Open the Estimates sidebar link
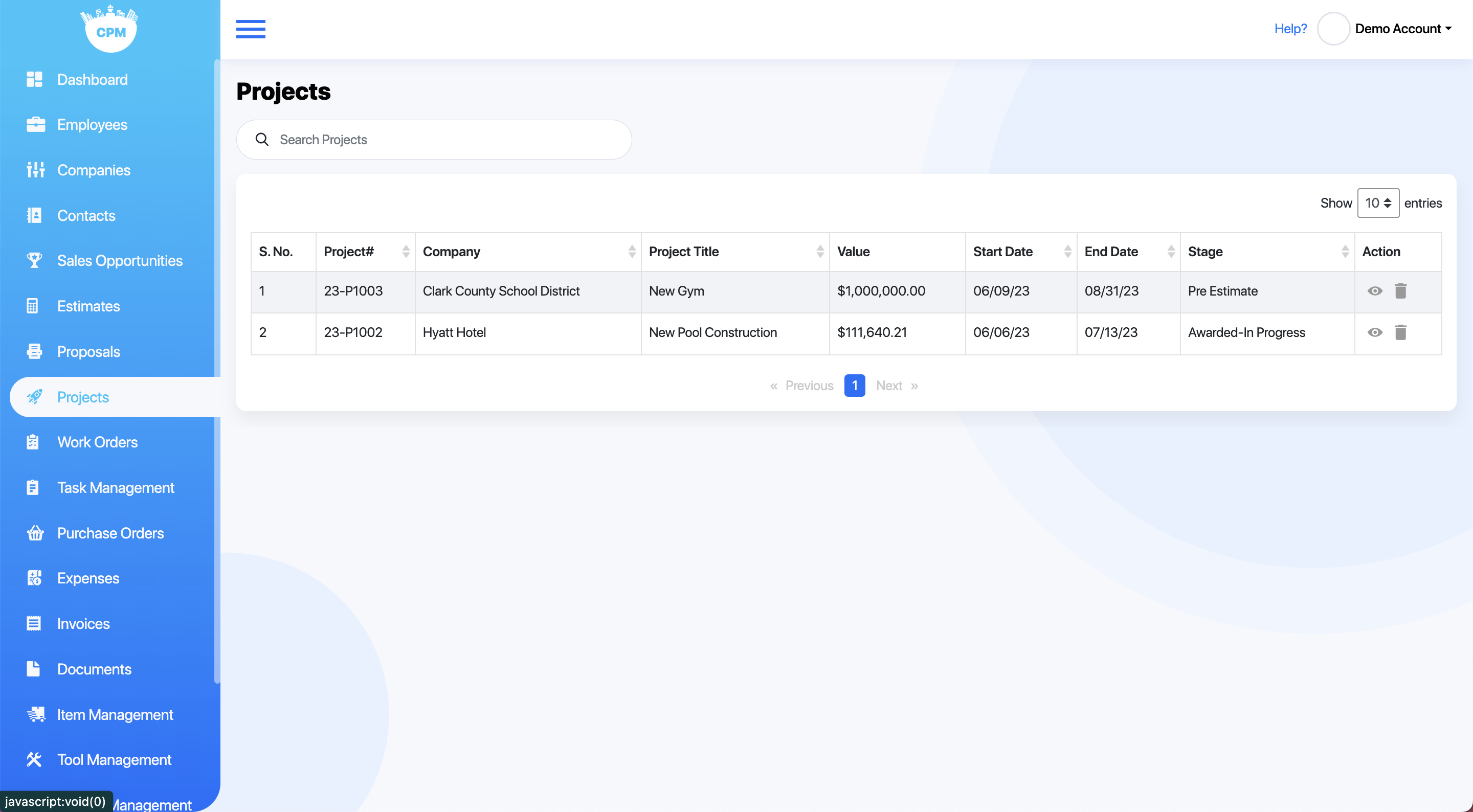This screenshot has height=812, width=1473. click(88, 306)
